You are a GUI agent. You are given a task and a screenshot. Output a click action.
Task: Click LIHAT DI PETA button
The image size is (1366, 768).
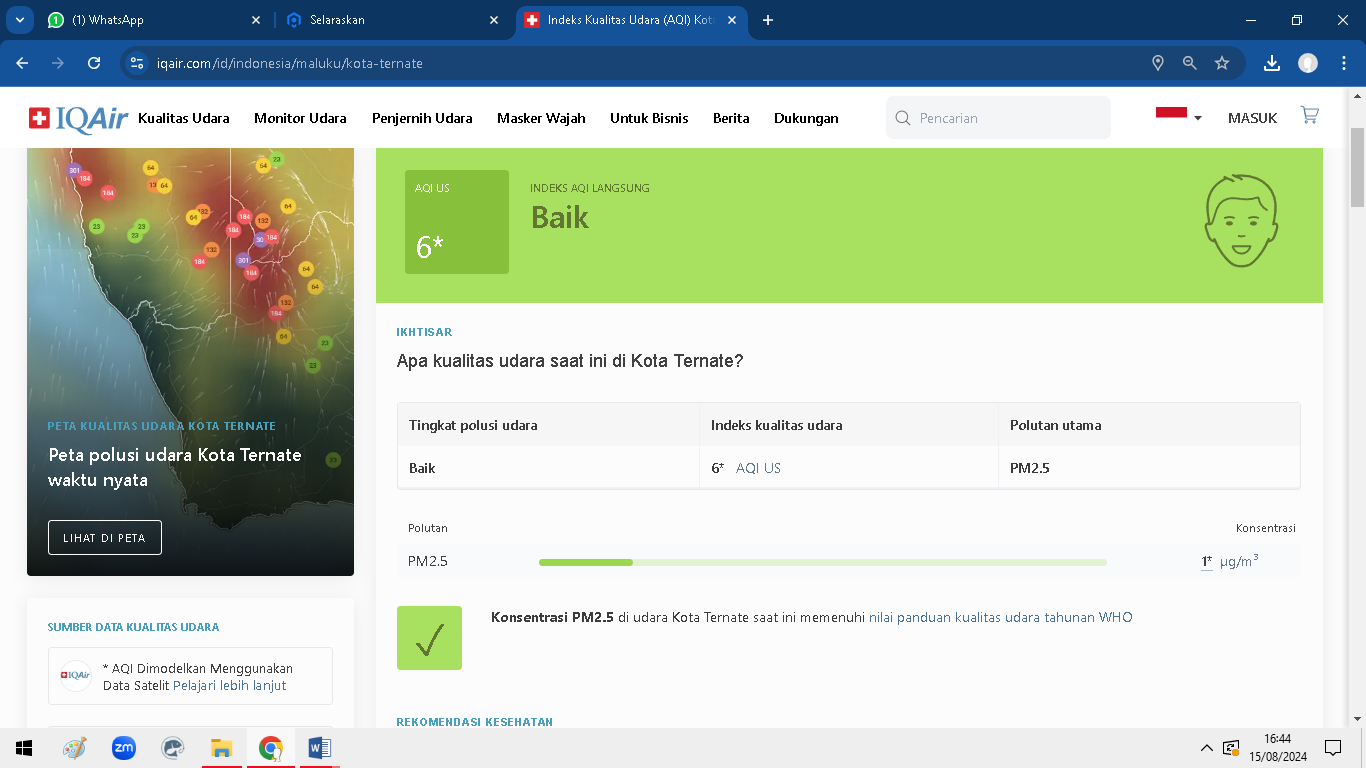[105, 537]
